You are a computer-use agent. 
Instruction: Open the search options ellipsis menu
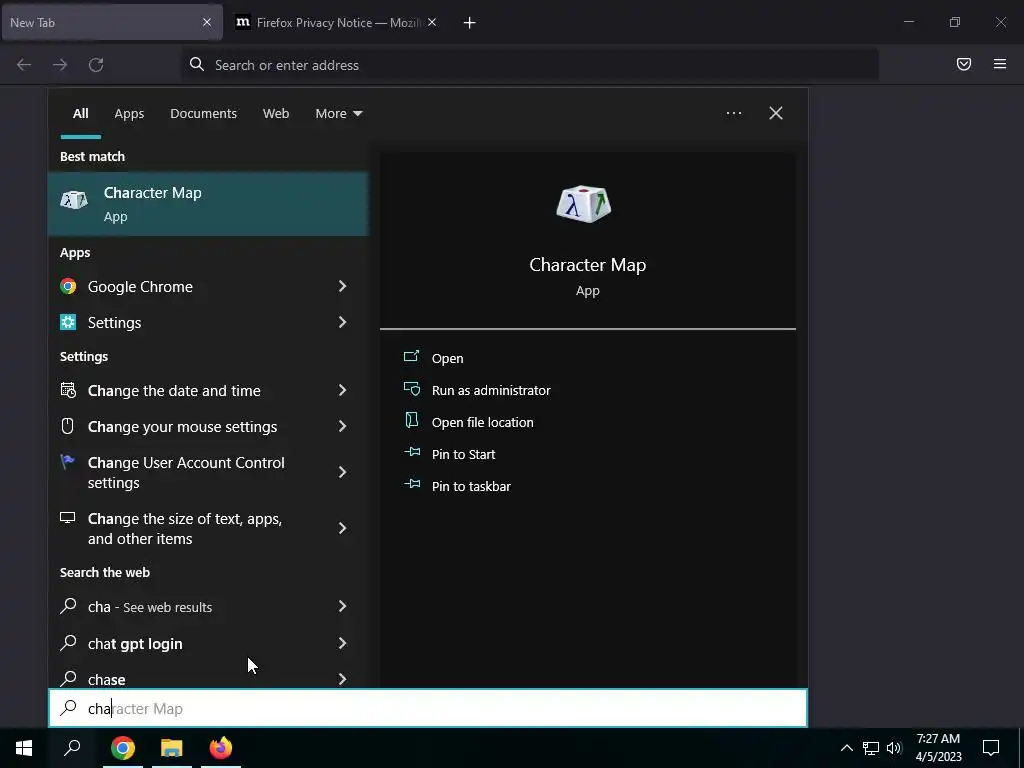(x=734, y=113)
